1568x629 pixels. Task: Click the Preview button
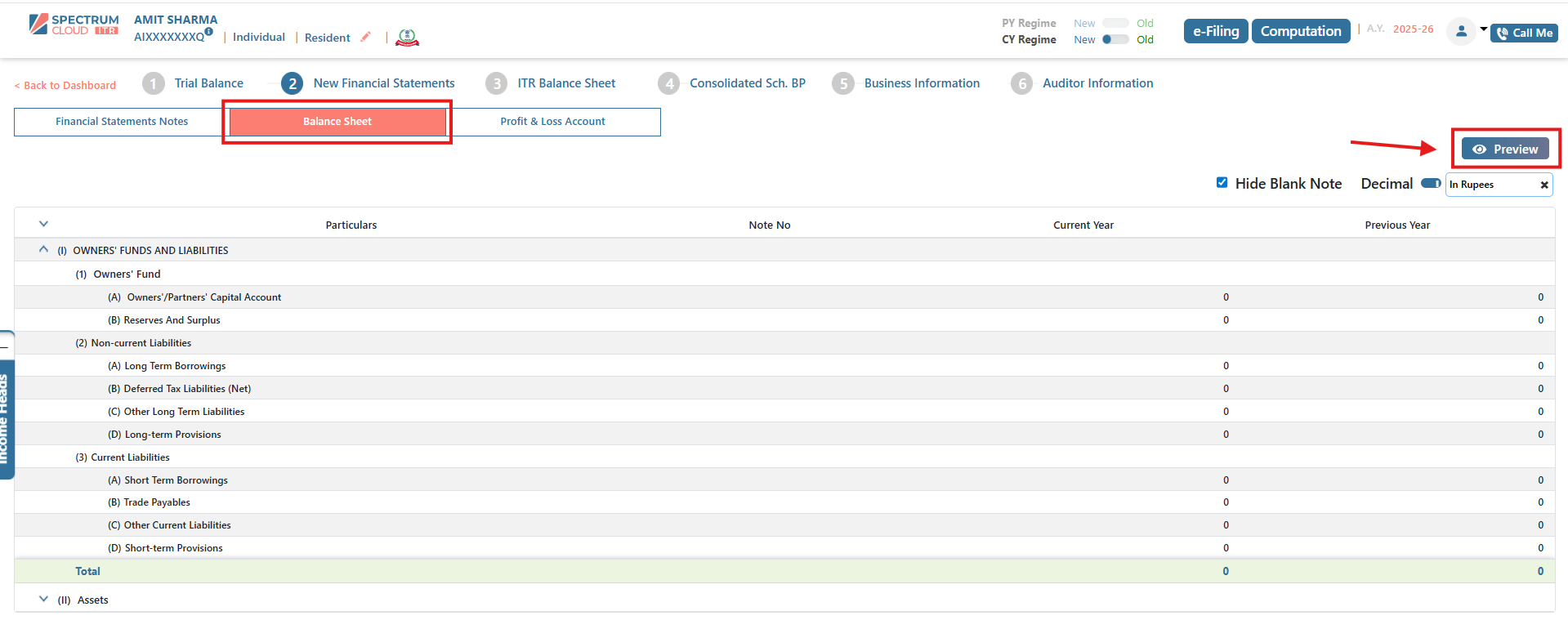point(1505,149)
